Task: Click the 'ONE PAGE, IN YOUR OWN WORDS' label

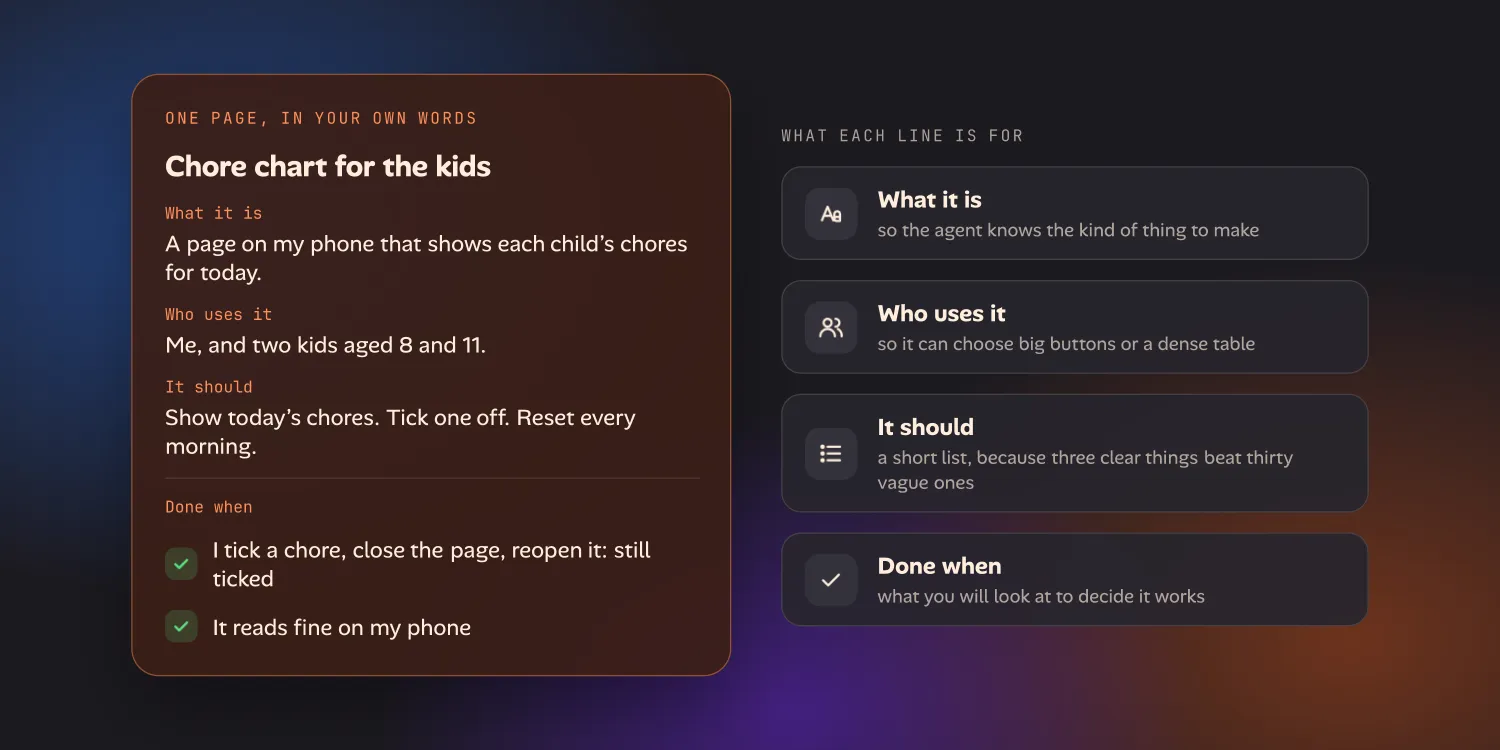Action: tap(321, 118)
